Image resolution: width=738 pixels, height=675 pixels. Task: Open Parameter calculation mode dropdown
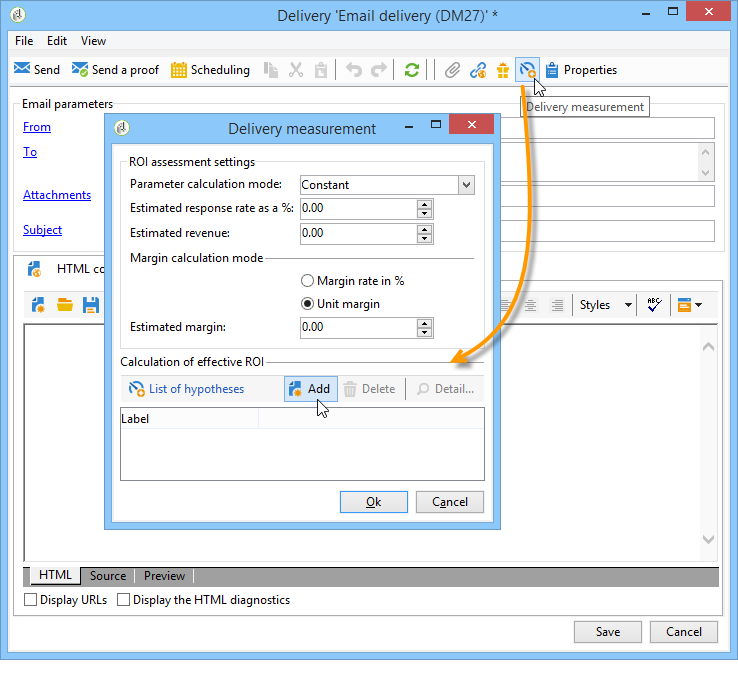point(466,185)
